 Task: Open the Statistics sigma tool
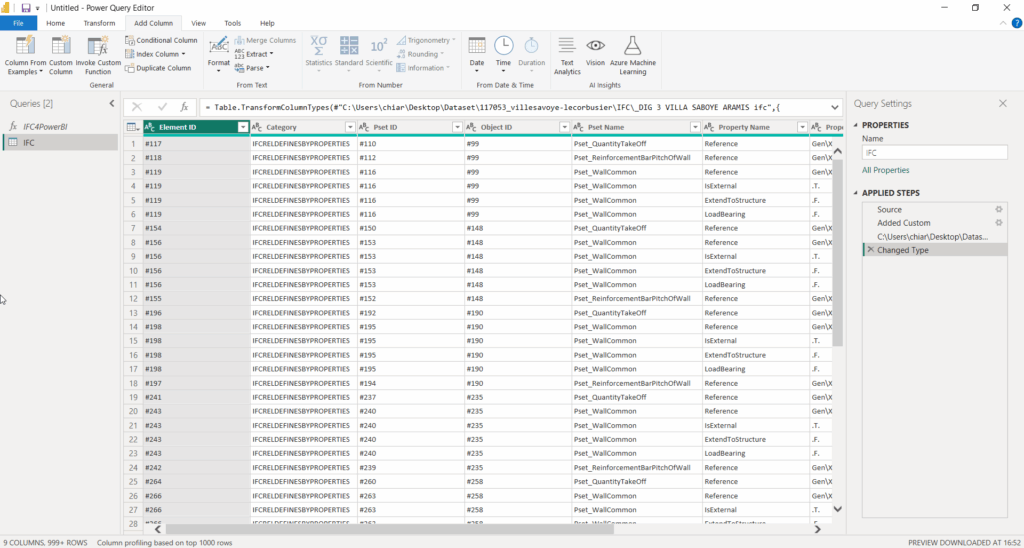tap(318, 46)
